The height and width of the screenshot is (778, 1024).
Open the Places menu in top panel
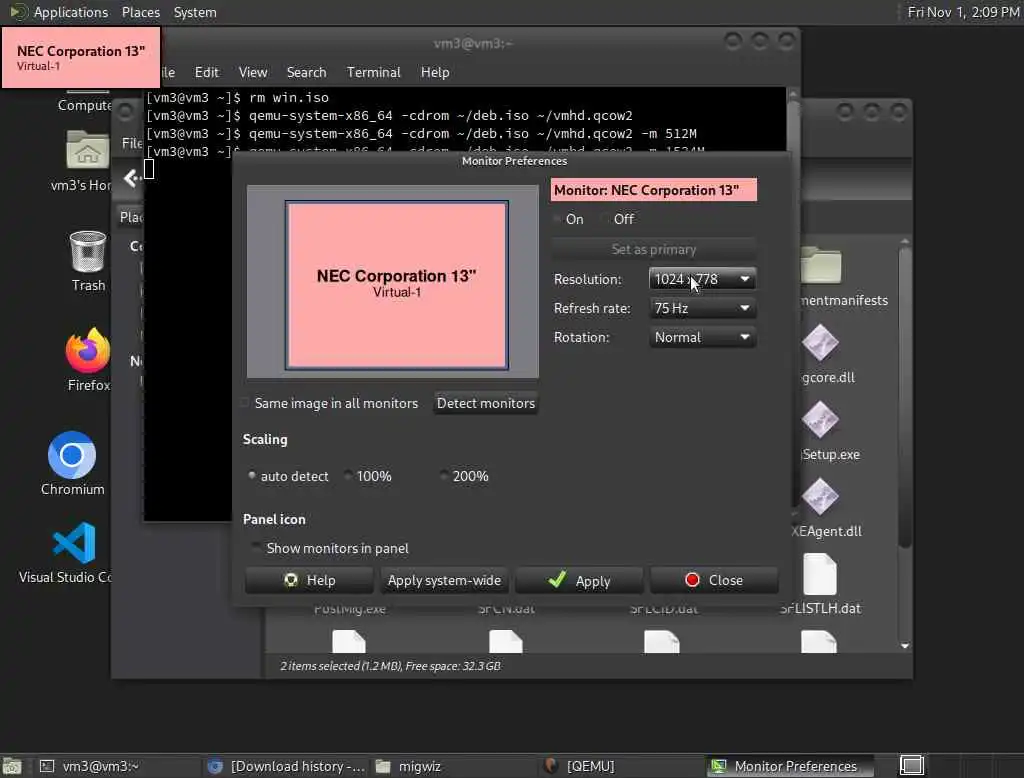[x=140, y=12]
